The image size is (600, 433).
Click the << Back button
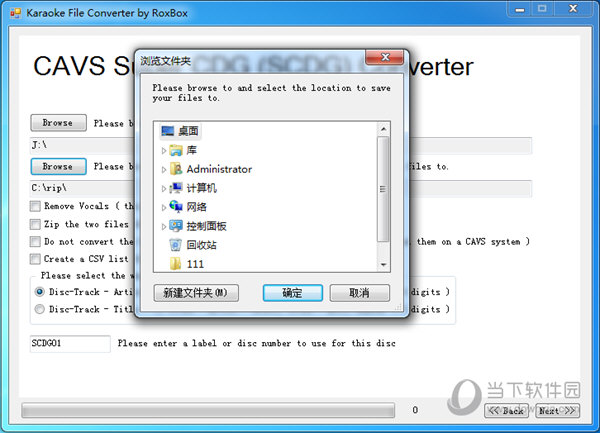click(x=506, y=411)
